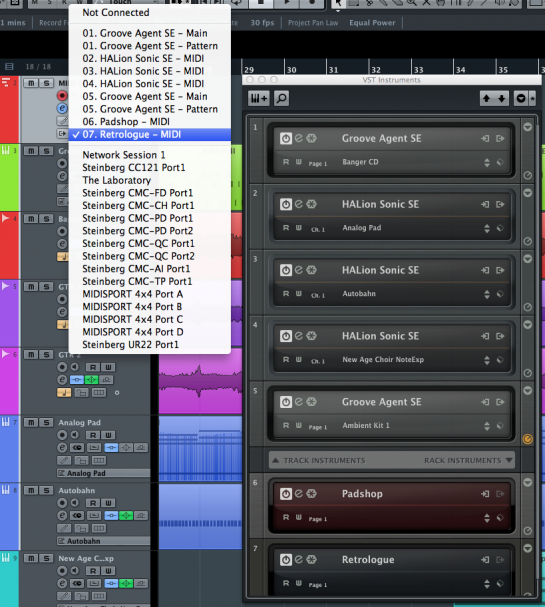Open slot menu arrow for Groove Agent SE Banger CD
The image size is (545, 607).
[527, 127]
